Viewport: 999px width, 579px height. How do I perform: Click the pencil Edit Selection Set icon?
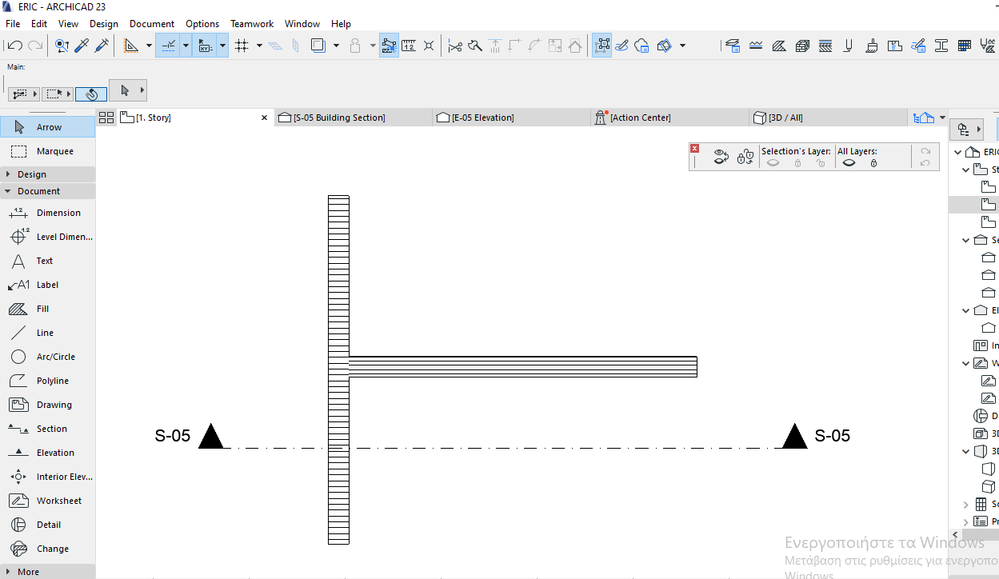pos(622,46)
